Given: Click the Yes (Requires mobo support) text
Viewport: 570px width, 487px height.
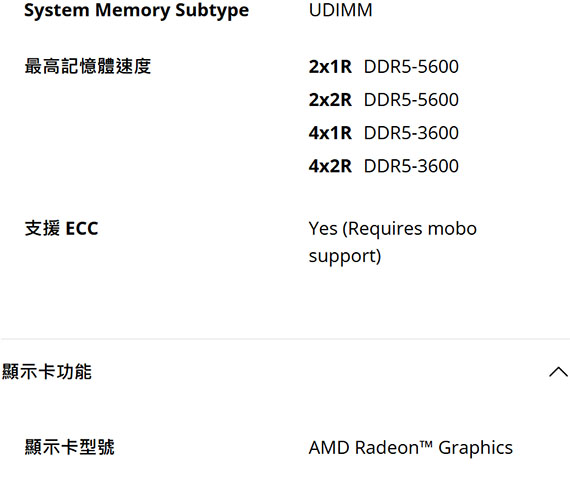Looking at the screenshot, I should (x=393, y=242).
